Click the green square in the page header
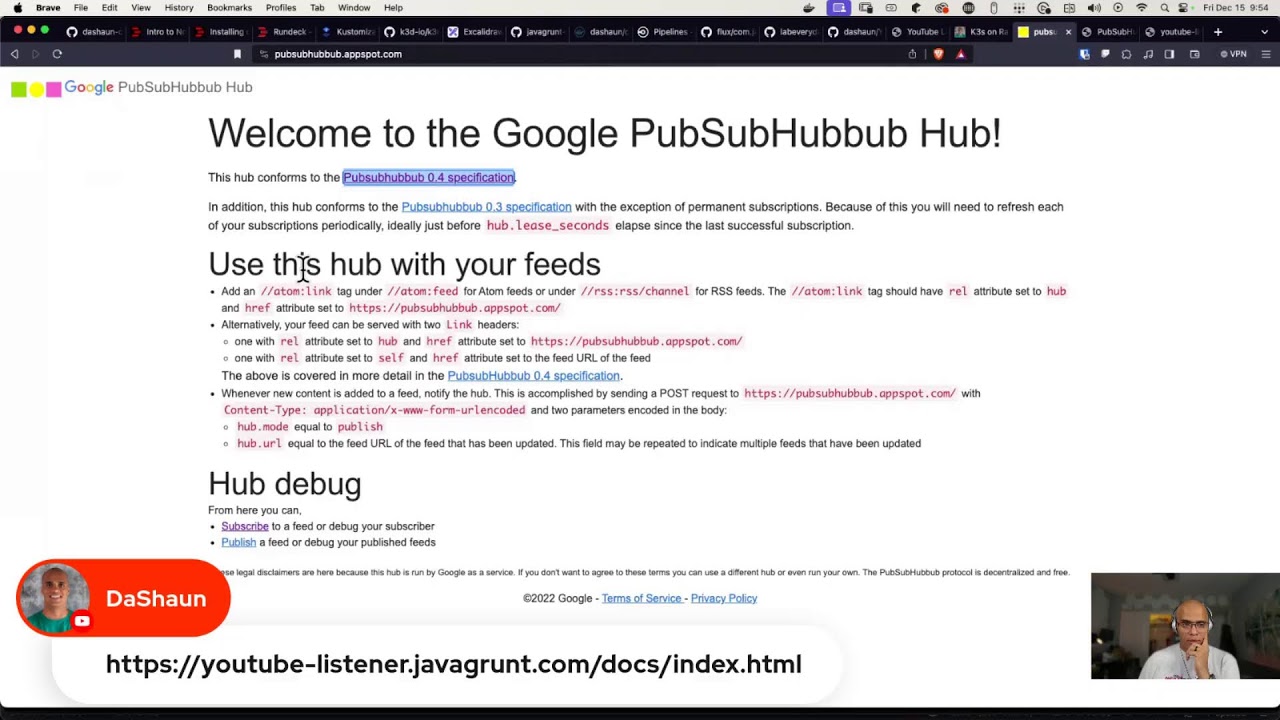1280x720 pixels. point(18,90)
